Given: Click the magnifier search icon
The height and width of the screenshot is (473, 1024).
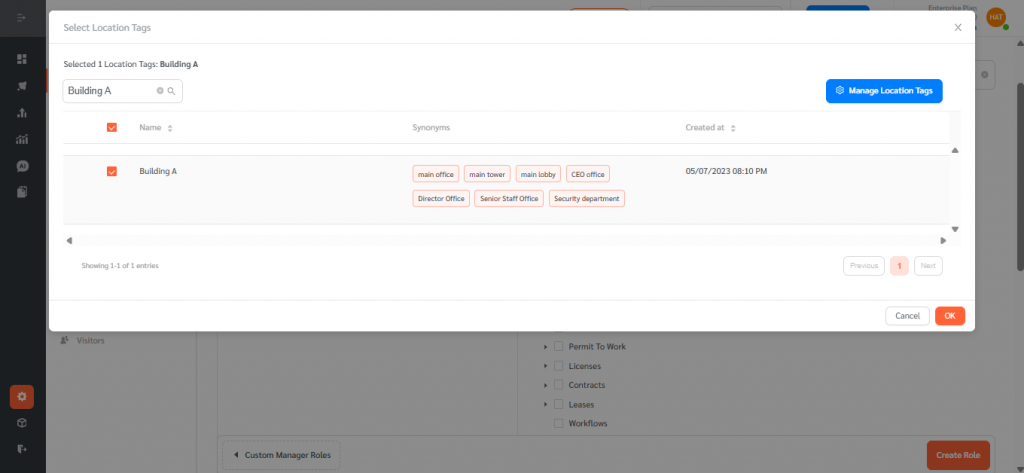Looking at the screenshot, I should point(172,91).
